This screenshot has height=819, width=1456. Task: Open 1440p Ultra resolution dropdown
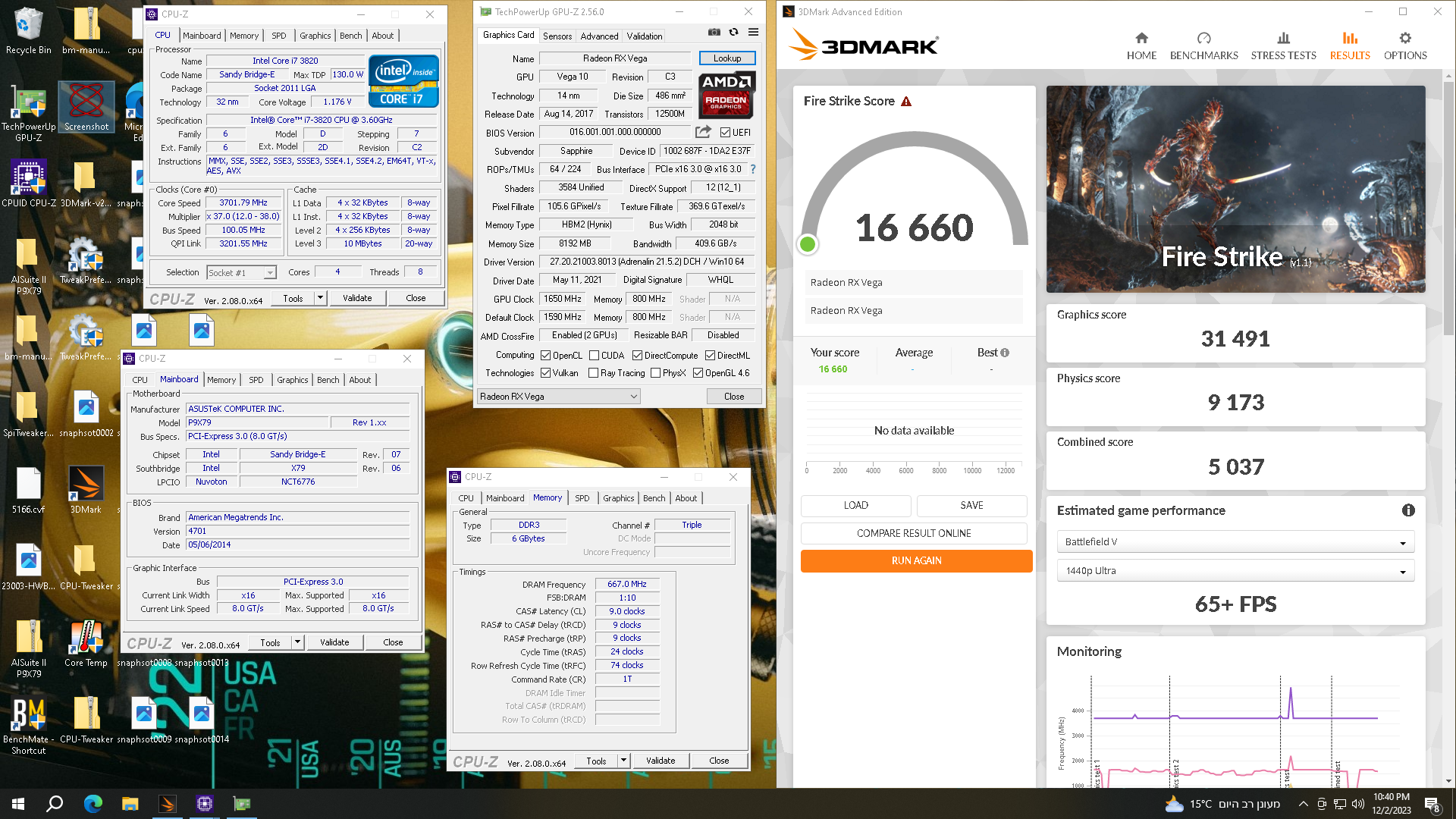(1235, 571)
